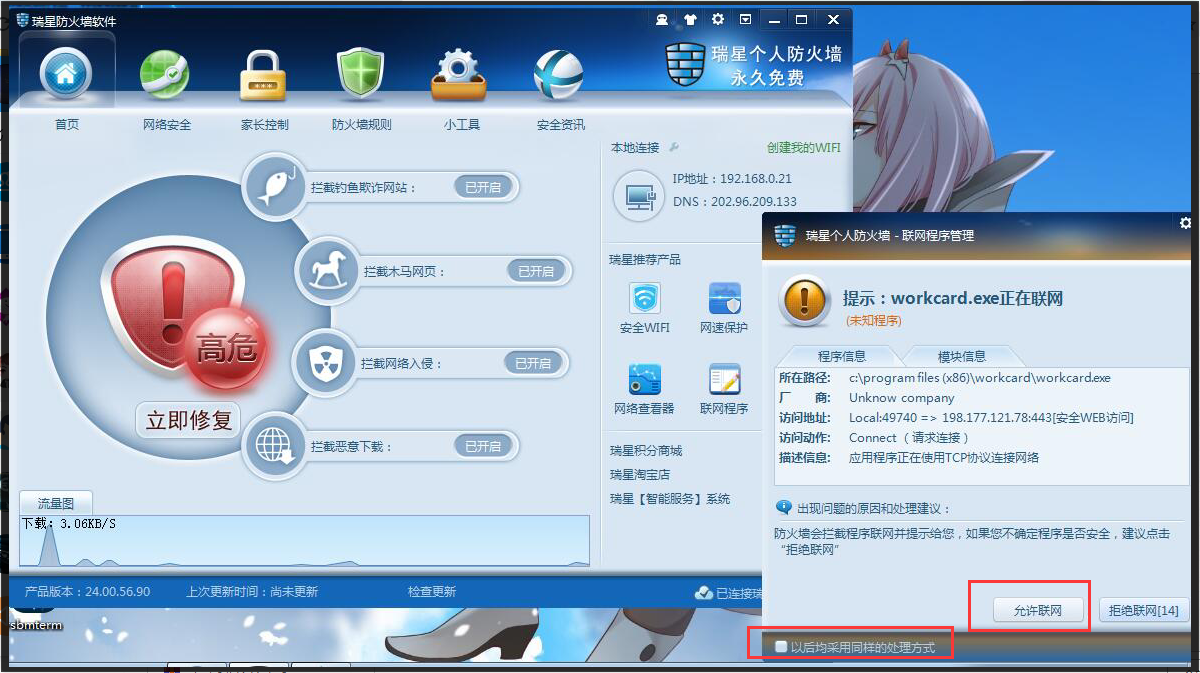
Task: Open 瑞星积分商城 link
Action: [x=646, y=451]
